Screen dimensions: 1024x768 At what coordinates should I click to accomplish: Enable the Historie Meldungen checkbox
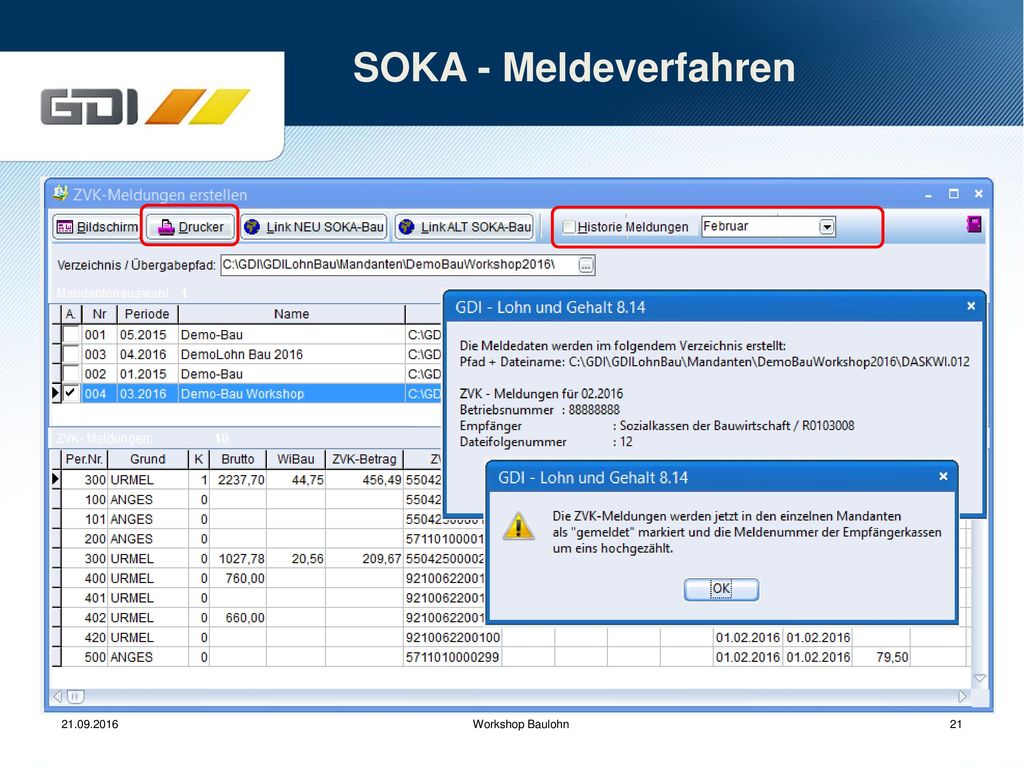point(569,227)
